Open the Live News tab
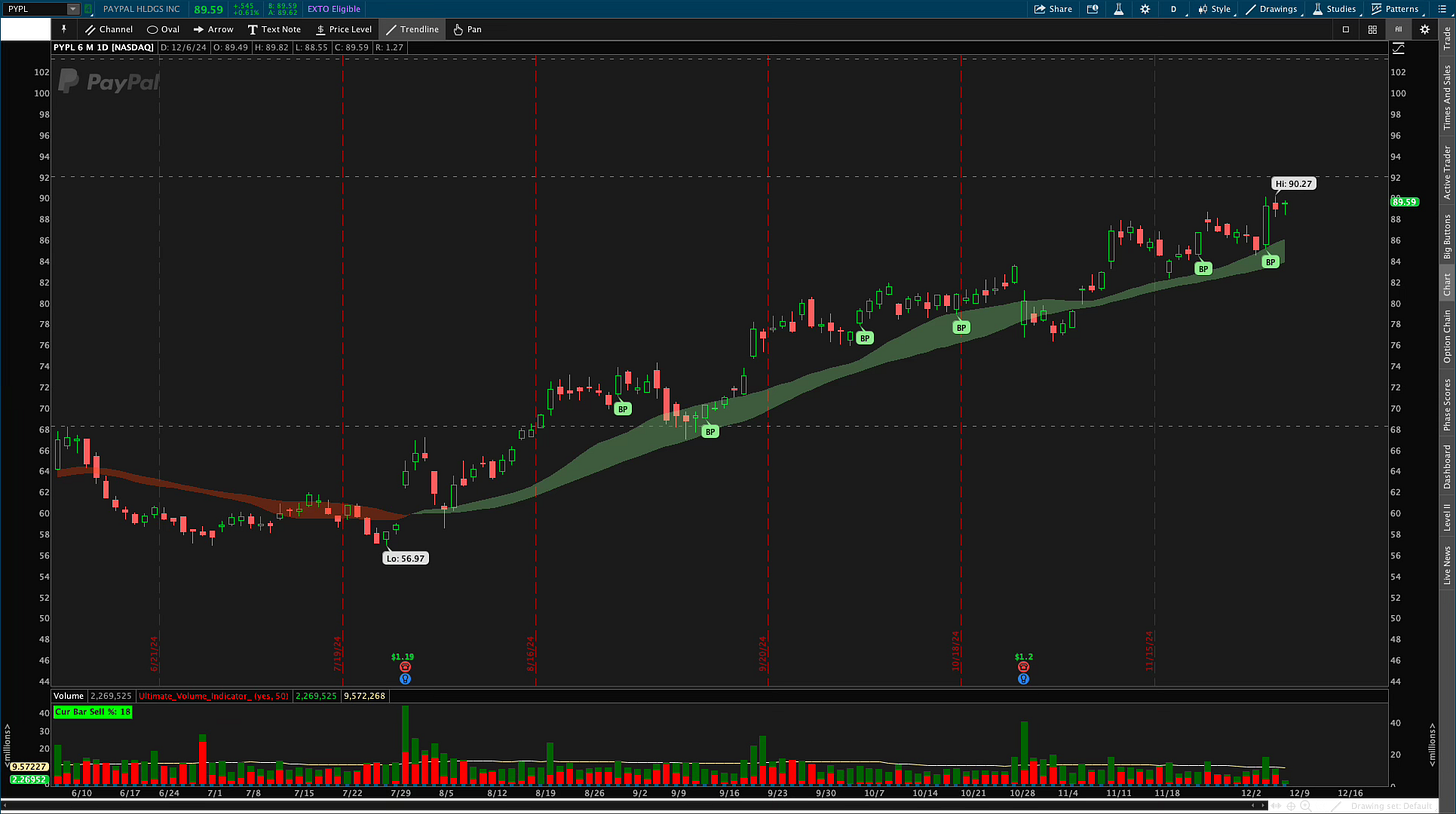The height and width of the screenshot is (814, 1456). pyautogui.click(x=1446, y=565)
